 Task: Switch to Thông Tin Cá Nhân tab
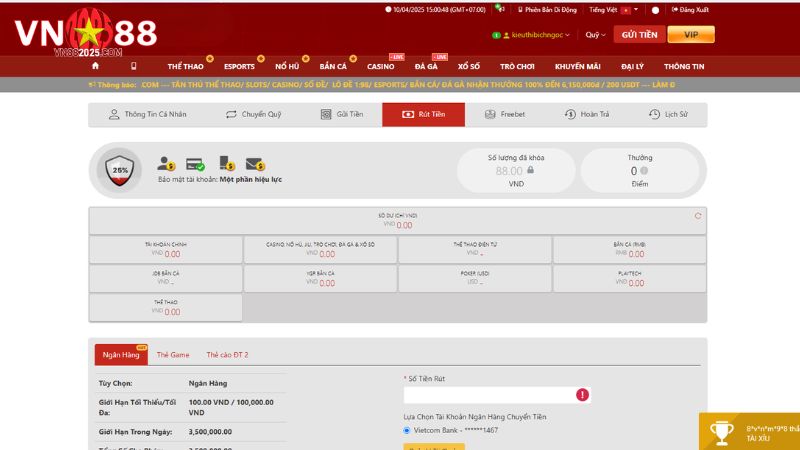click(x=147, y=114)
